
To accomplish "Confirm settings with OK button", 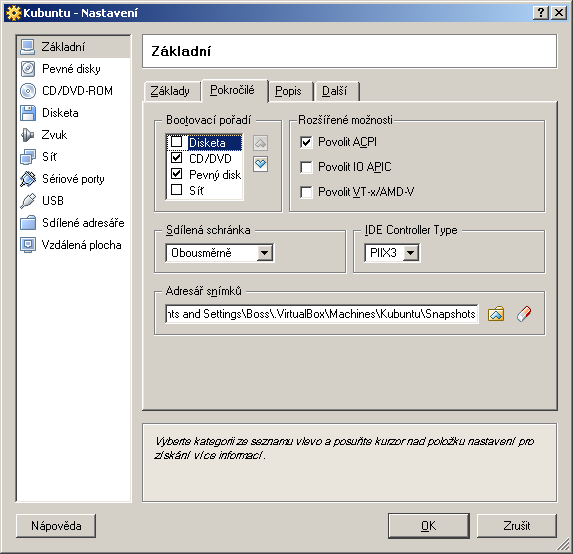I will [429, 526].
